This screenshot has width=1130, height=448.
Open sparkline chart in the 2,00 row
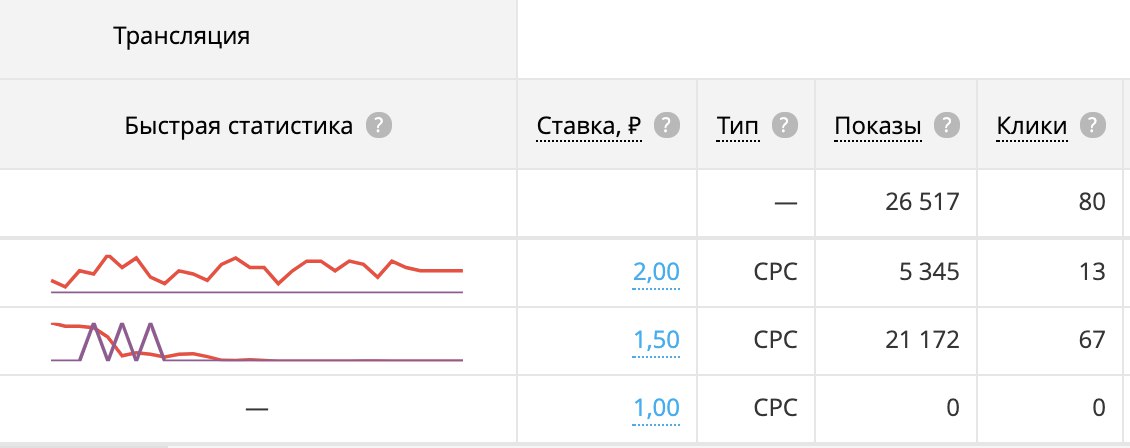click(257, 274)
